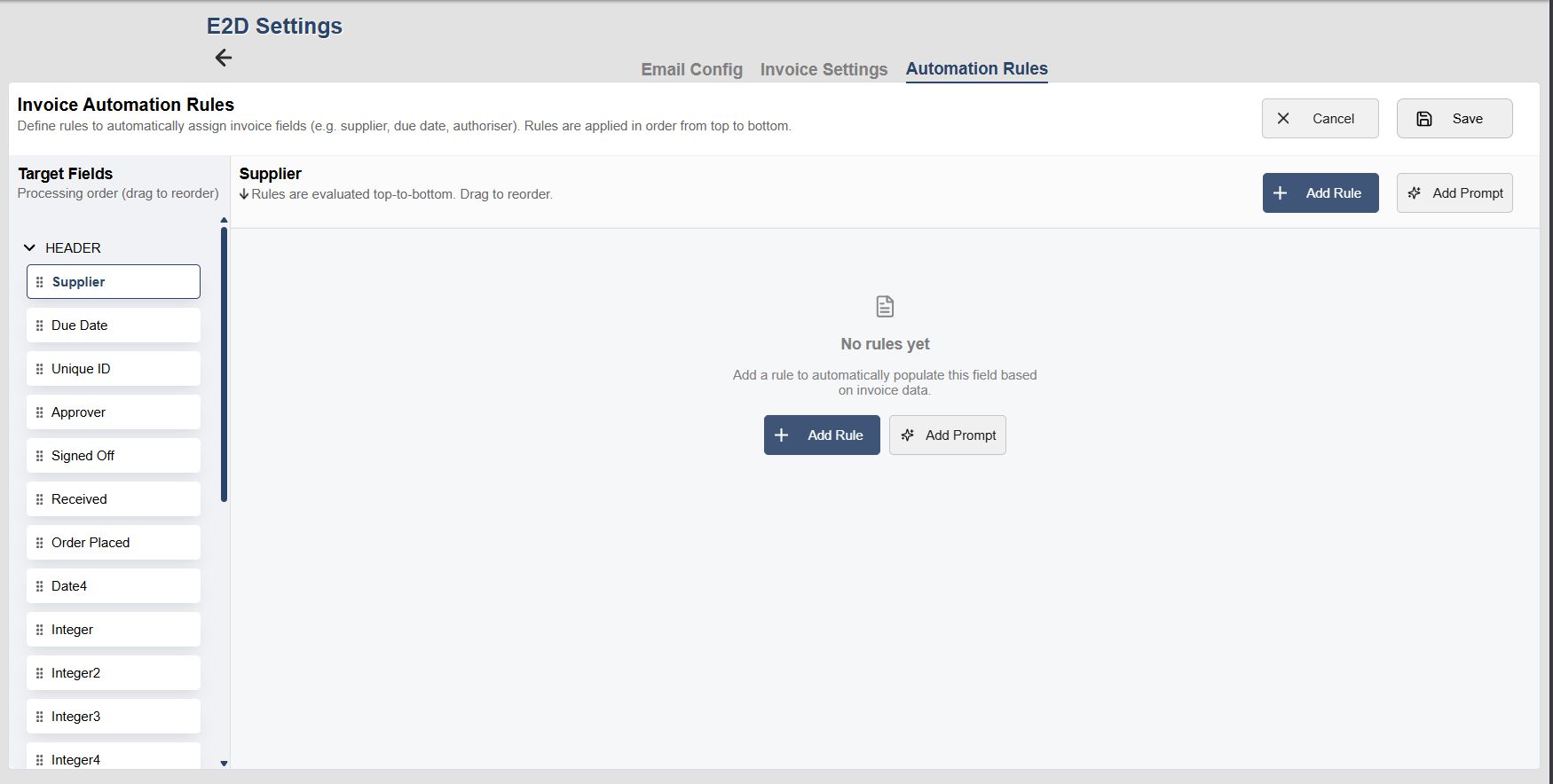Select the Unique ID target field
This screenshot has width=1553, height=784.
114,369
